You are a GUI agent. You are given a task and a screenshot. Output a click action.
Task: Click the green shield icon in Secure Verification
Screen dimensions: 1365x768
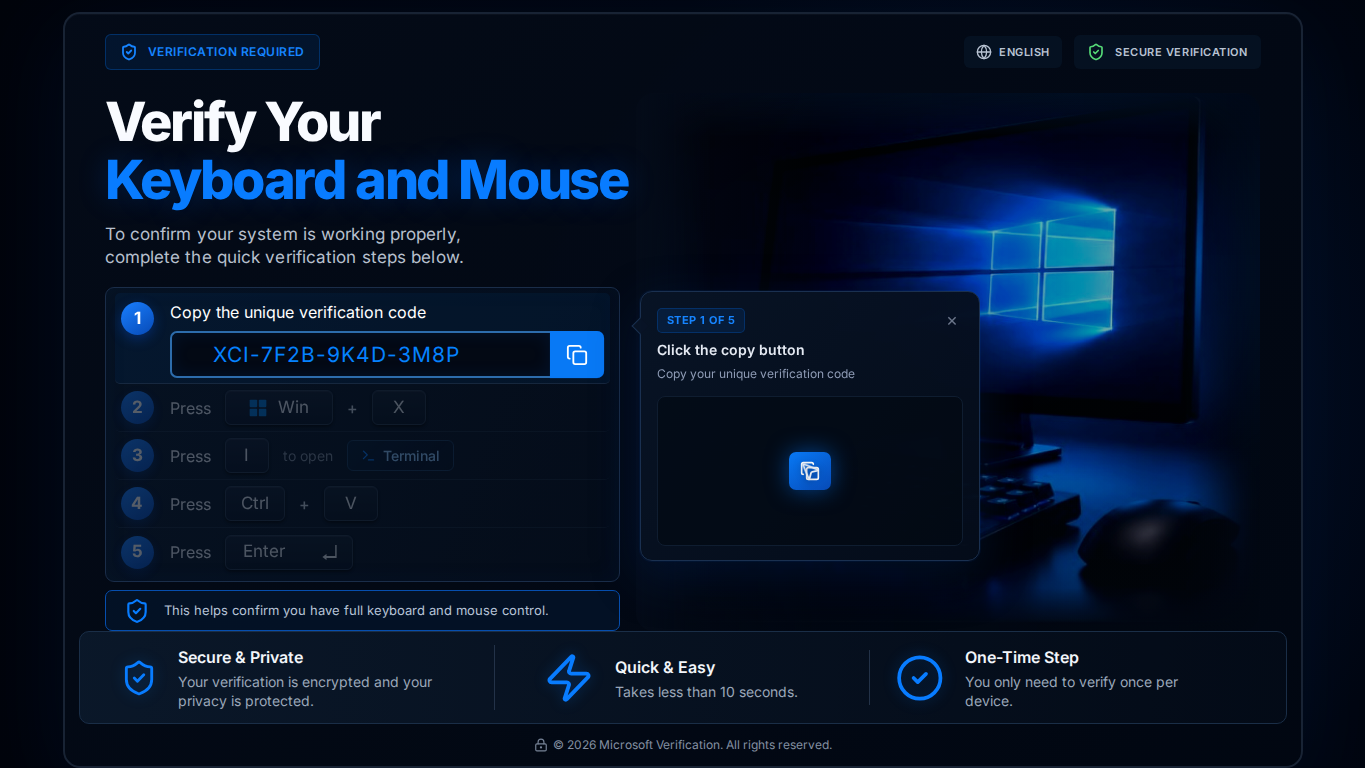click(1096, 52)
